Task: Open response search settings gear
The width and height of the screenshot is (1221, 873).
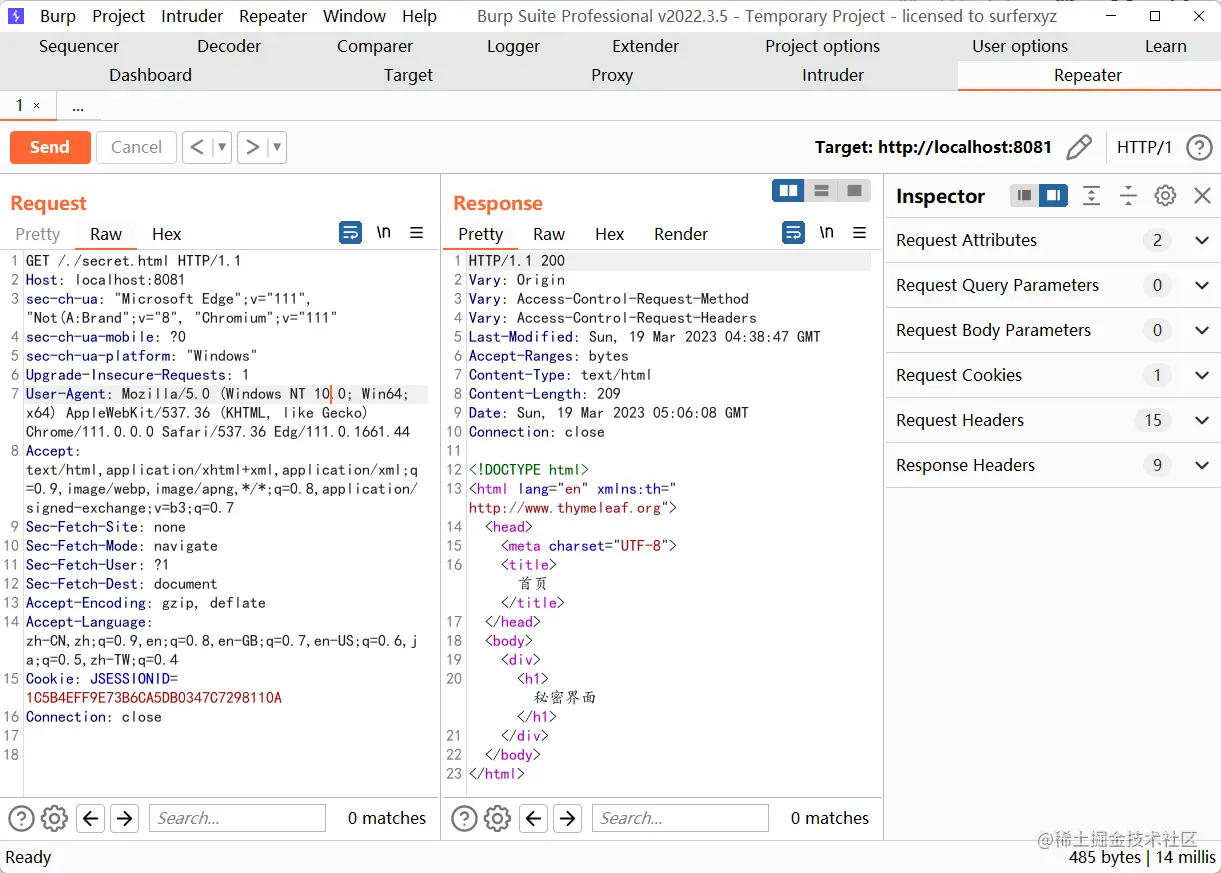Action: 497,818
